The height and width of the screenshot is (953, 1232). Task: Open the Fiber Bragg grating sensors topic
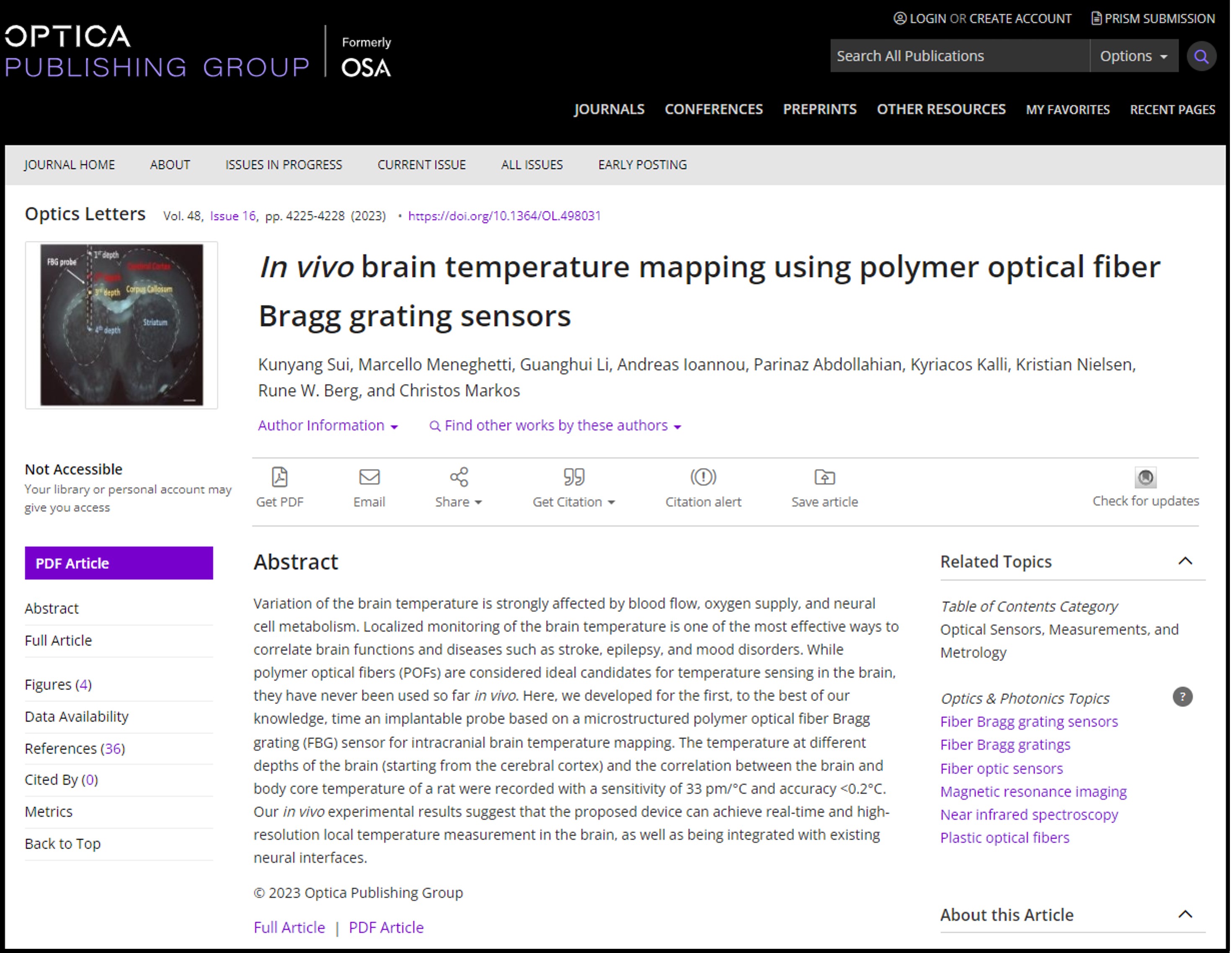click(x=1029, y=722)
